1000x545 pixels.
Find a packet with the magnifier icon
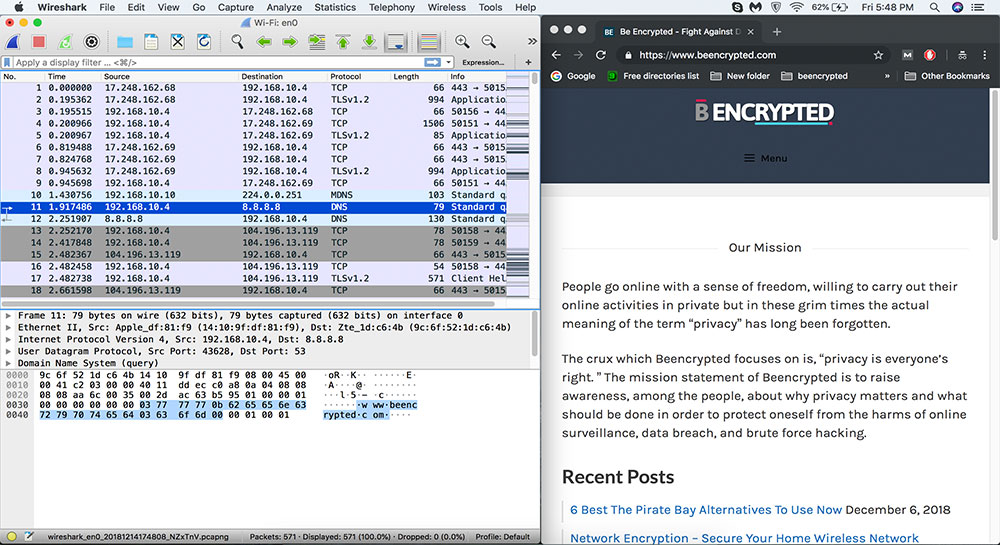click(x=237, y=42)
